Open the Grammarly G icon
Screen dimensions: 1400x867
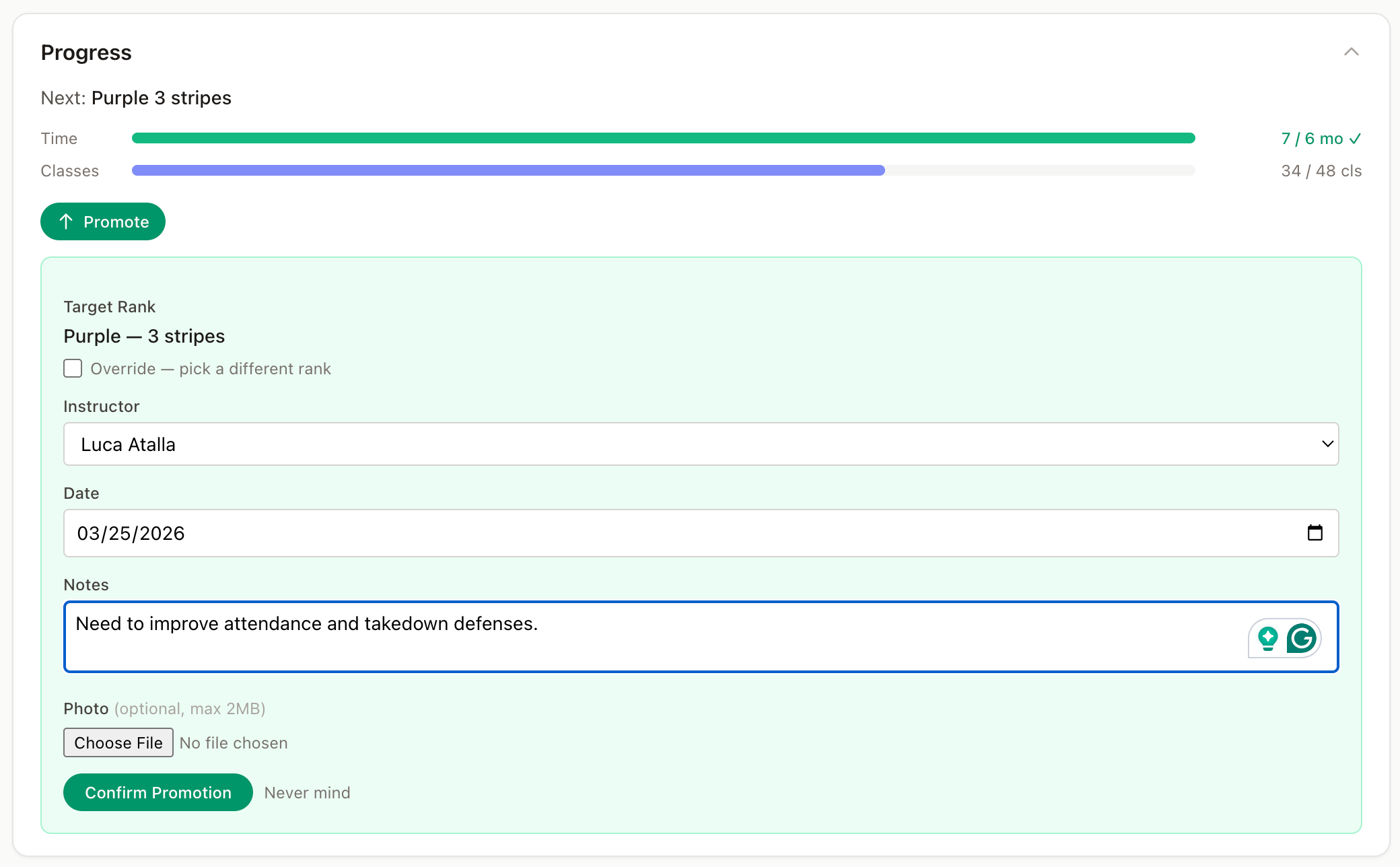(x=1301, y=638)
